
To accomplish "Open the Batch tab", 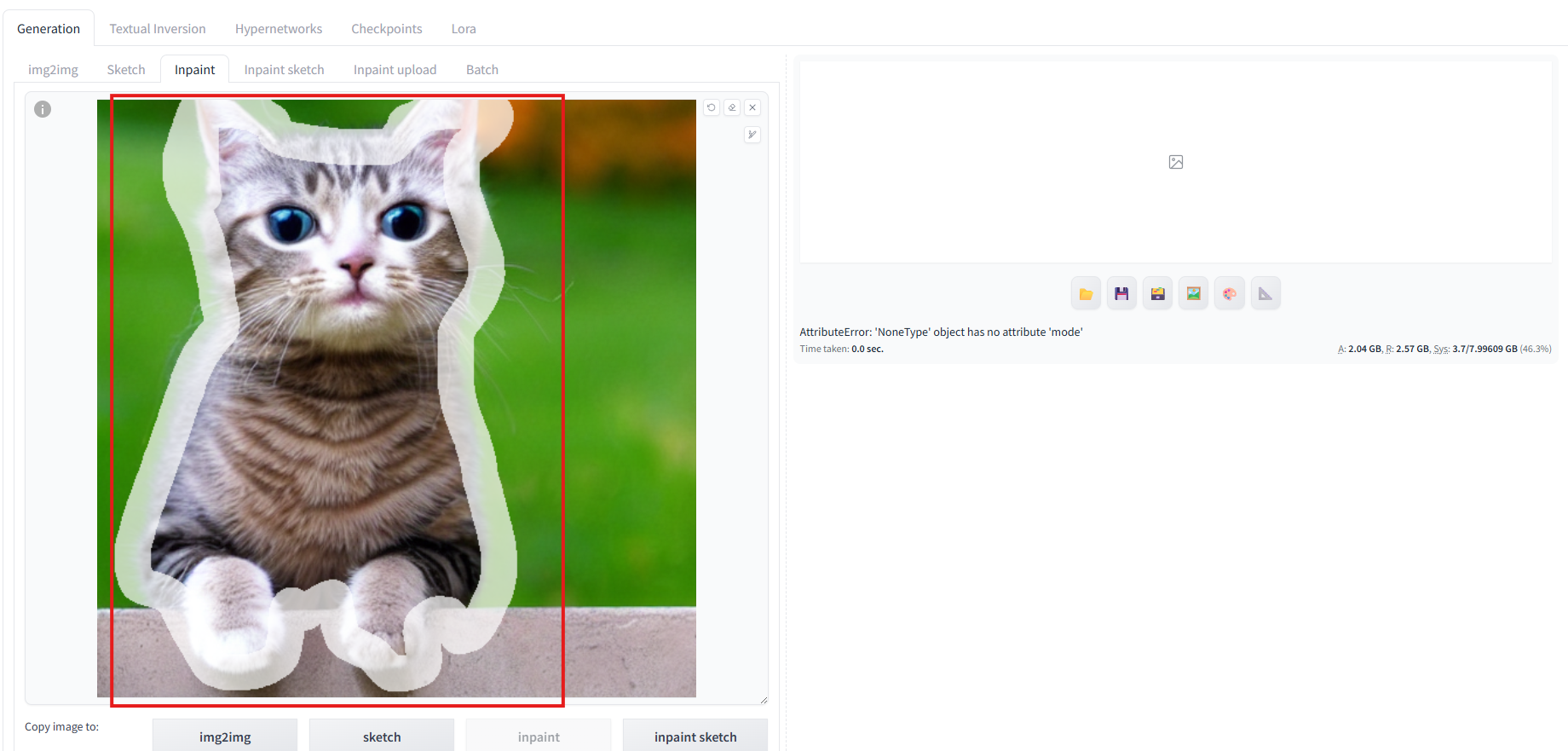I will click(x=482, y=69).
